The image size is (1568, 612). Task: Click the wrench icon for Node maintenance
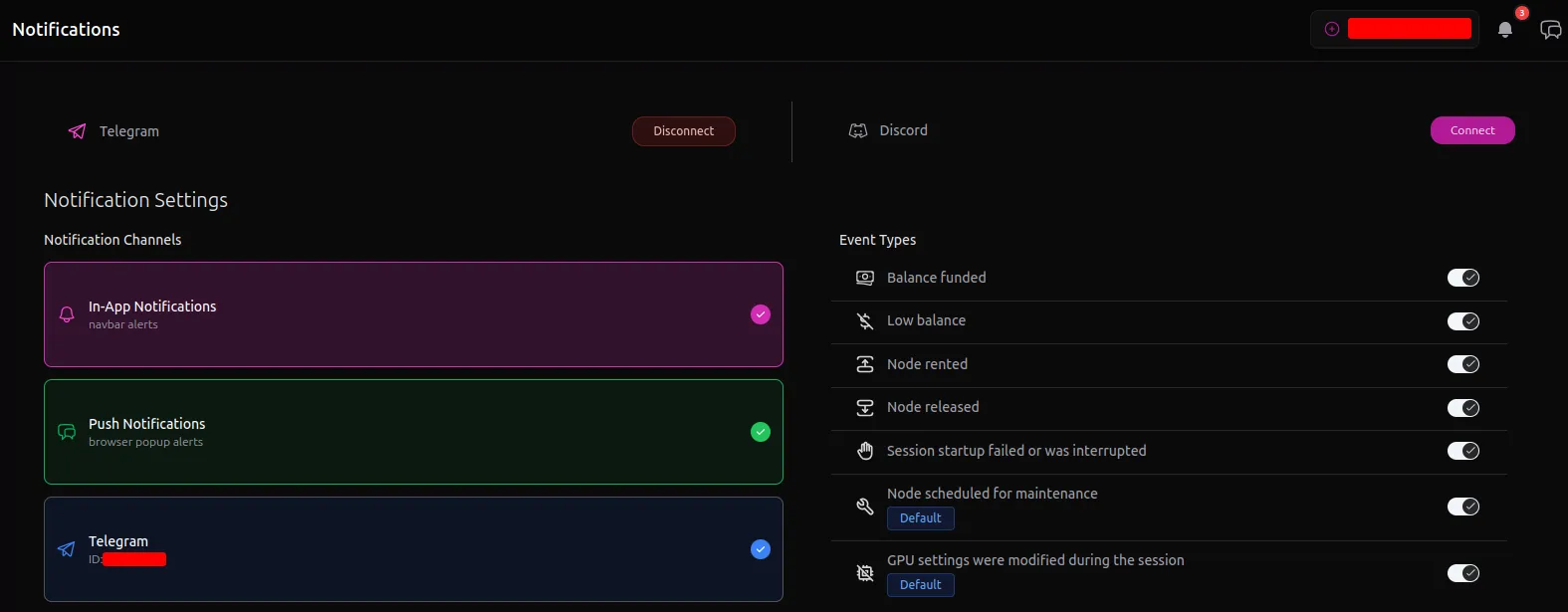tap(865, 507)
